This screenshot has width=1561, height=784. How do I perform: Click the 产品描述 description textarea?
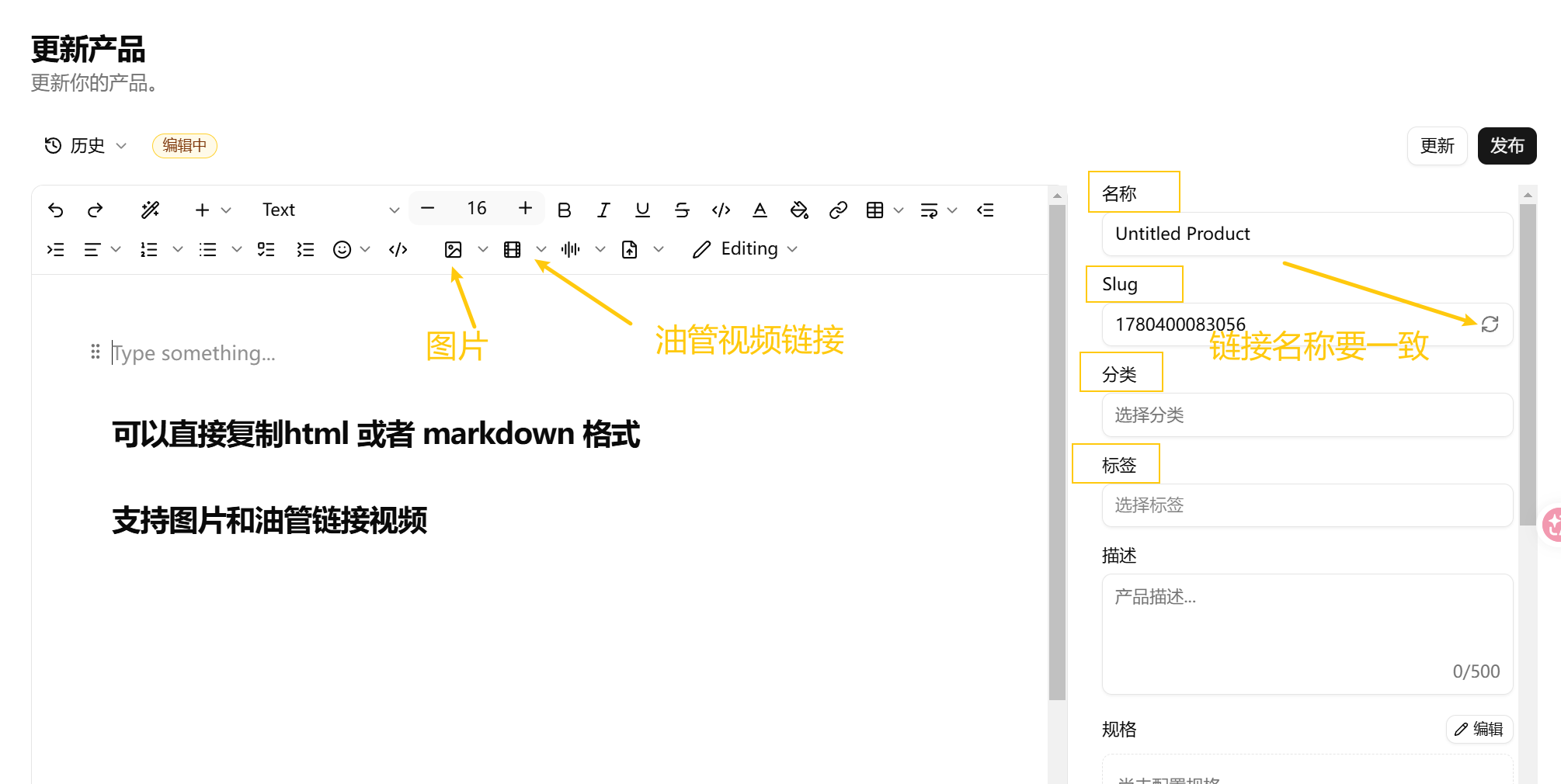[x=1307, y=634]
